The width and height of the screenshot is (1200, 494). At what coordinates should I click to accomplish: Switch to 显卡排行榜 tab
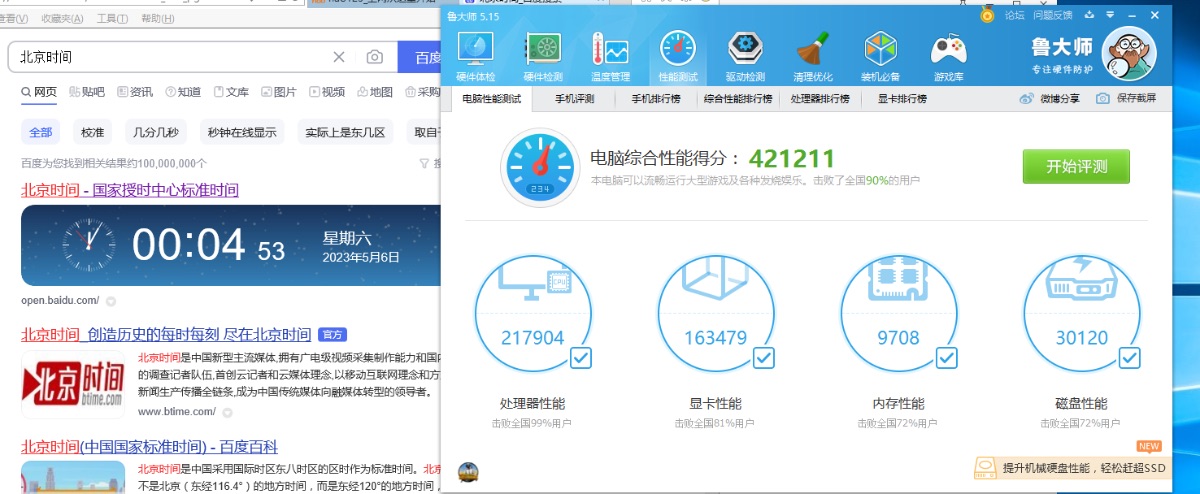click(902, 99)
